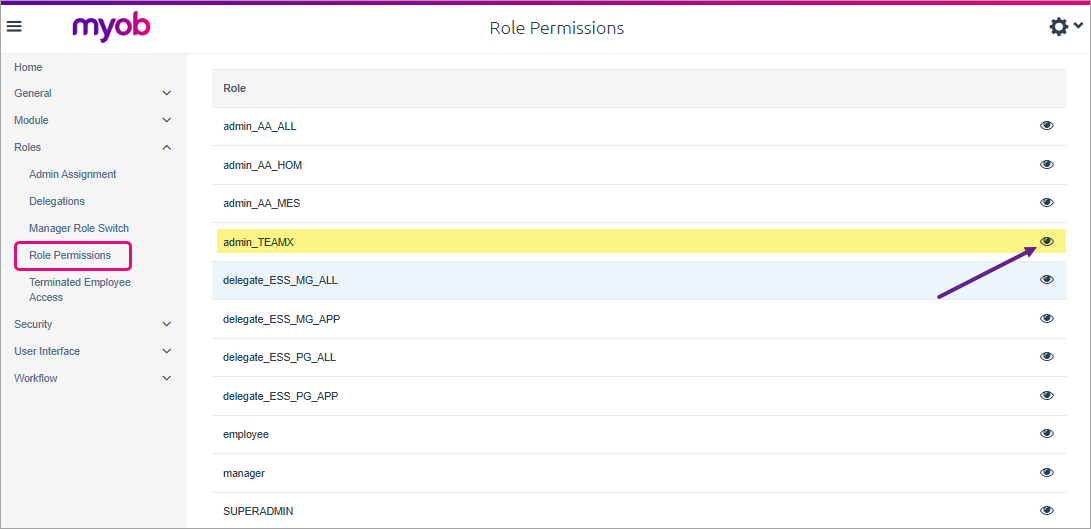Screen dimensions: 1091x529
Task: Open Terminated Employee Access page
Action: tap(80, 289)
